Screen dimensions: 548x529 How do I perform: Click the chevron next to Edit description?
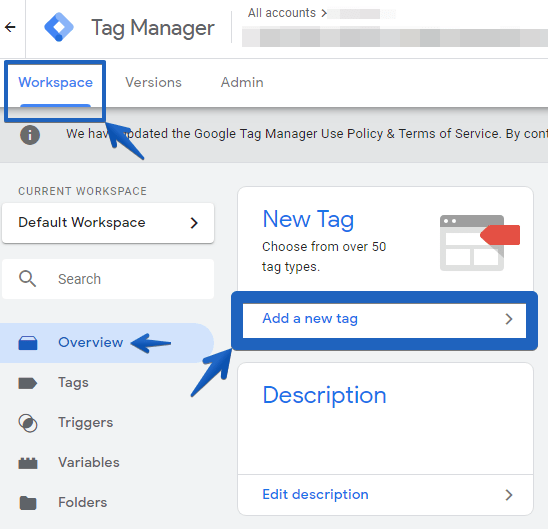[x=509, y=495]
